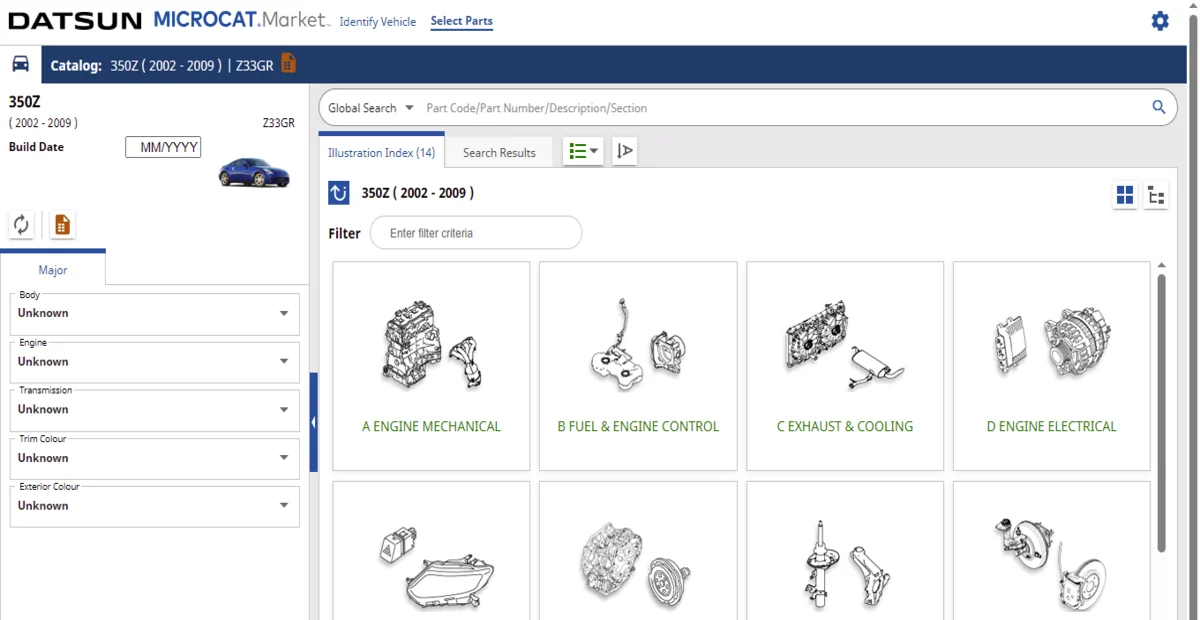Go back using the blue return arrow icon
The height and width of the screenshot is (620, 1200).
339,193
